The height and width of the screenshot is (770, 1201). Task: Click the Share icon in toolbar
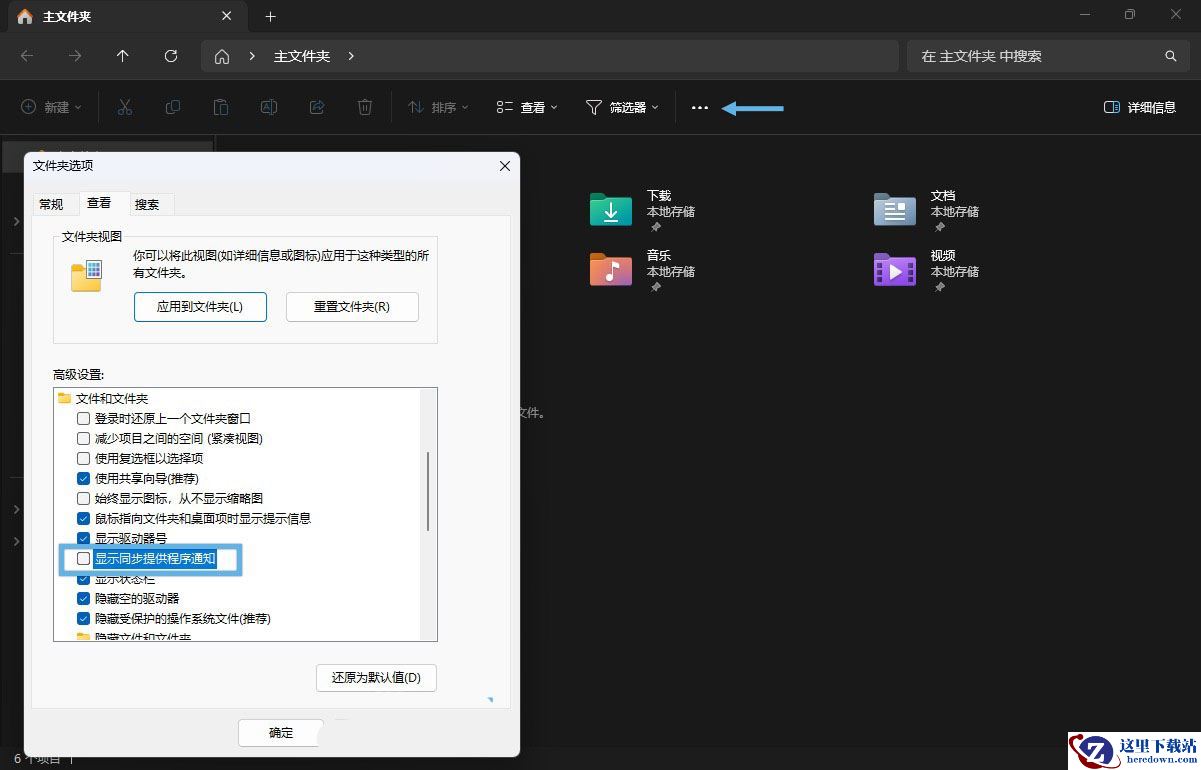point(317,107)
